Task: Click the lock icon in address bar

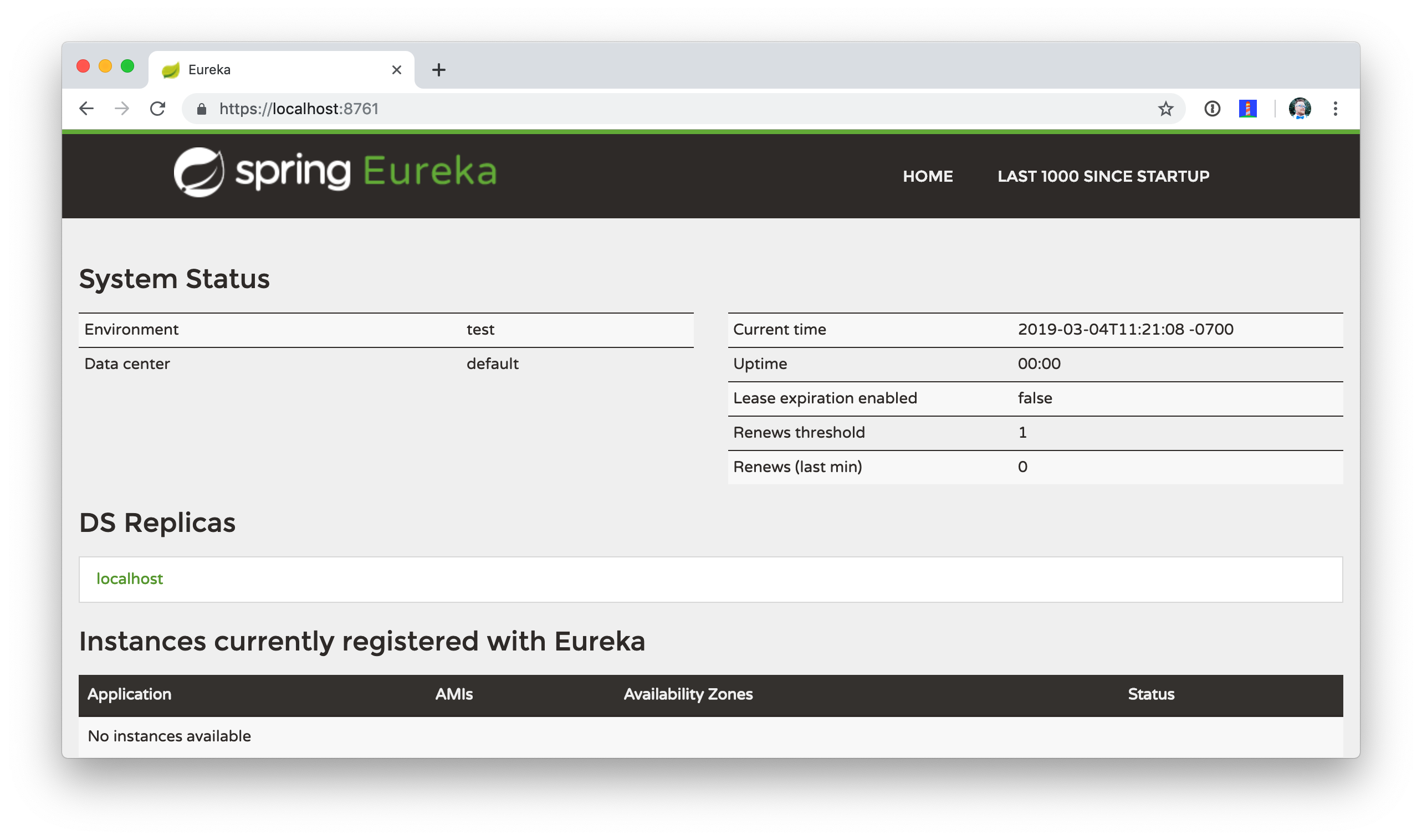Action: (x=202, y=109)
